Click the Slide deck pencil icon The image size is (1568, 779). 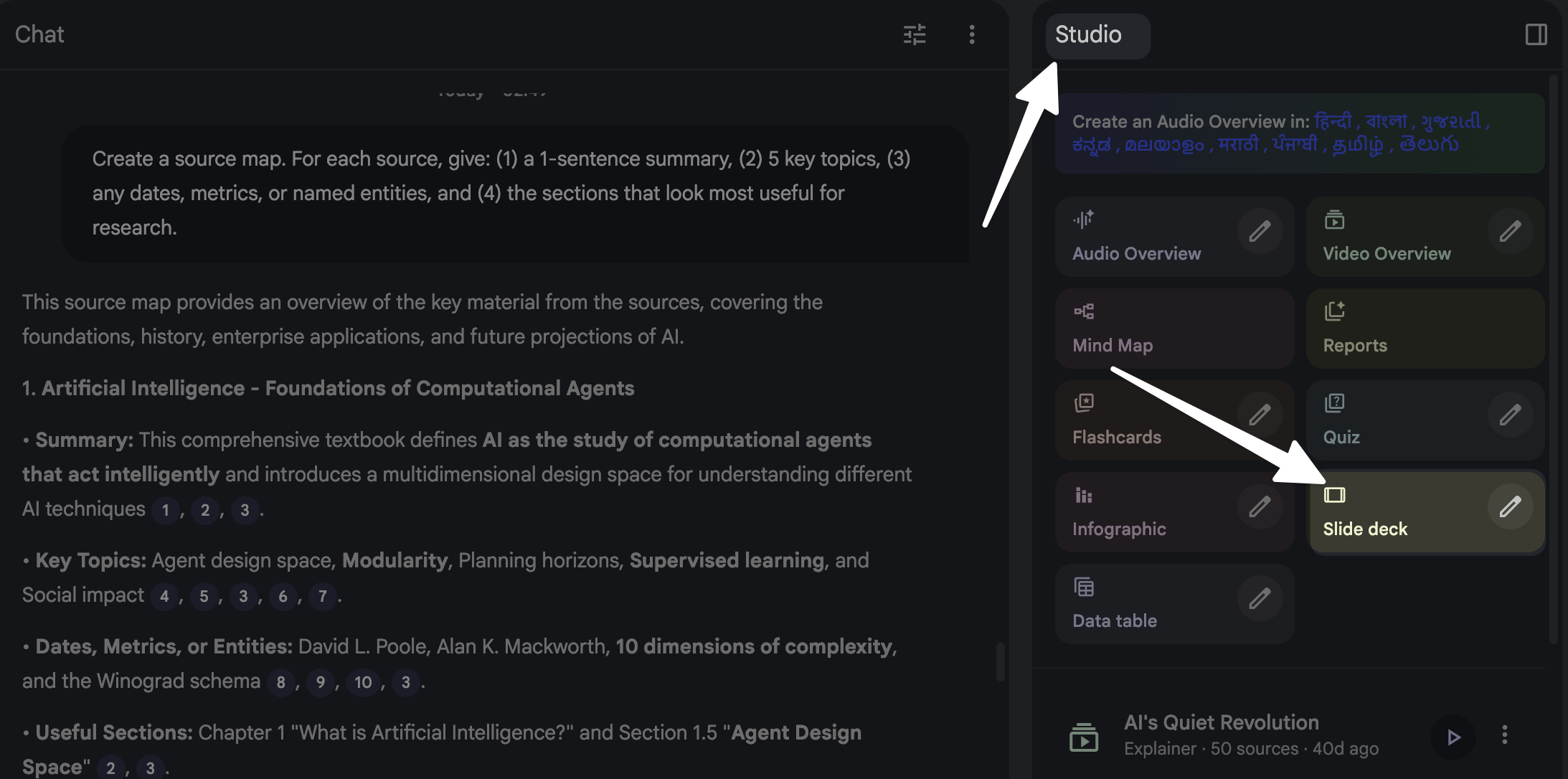point(1510,507)
